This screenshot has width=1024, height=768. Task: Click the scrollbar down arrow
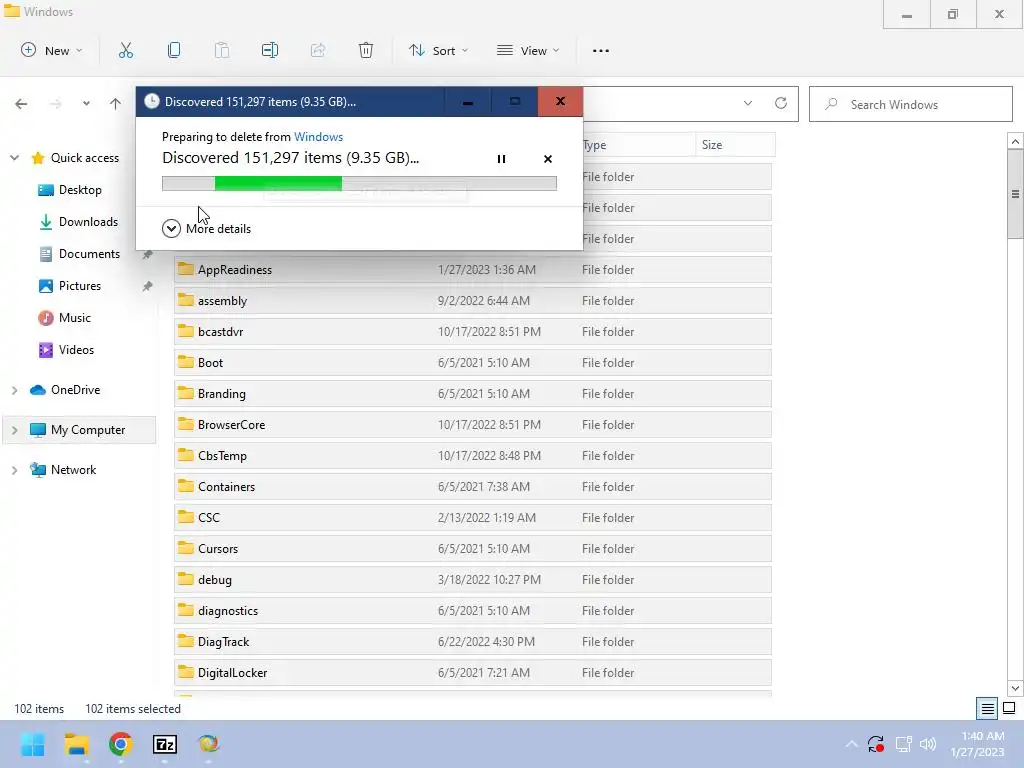[1015, 688]
